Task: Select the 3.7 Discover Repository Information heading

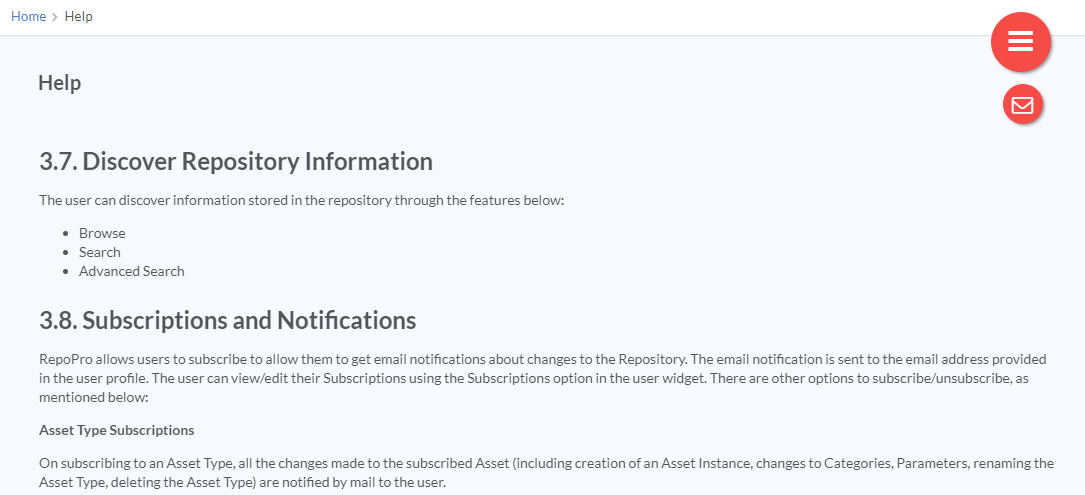Action: [236, 161]
